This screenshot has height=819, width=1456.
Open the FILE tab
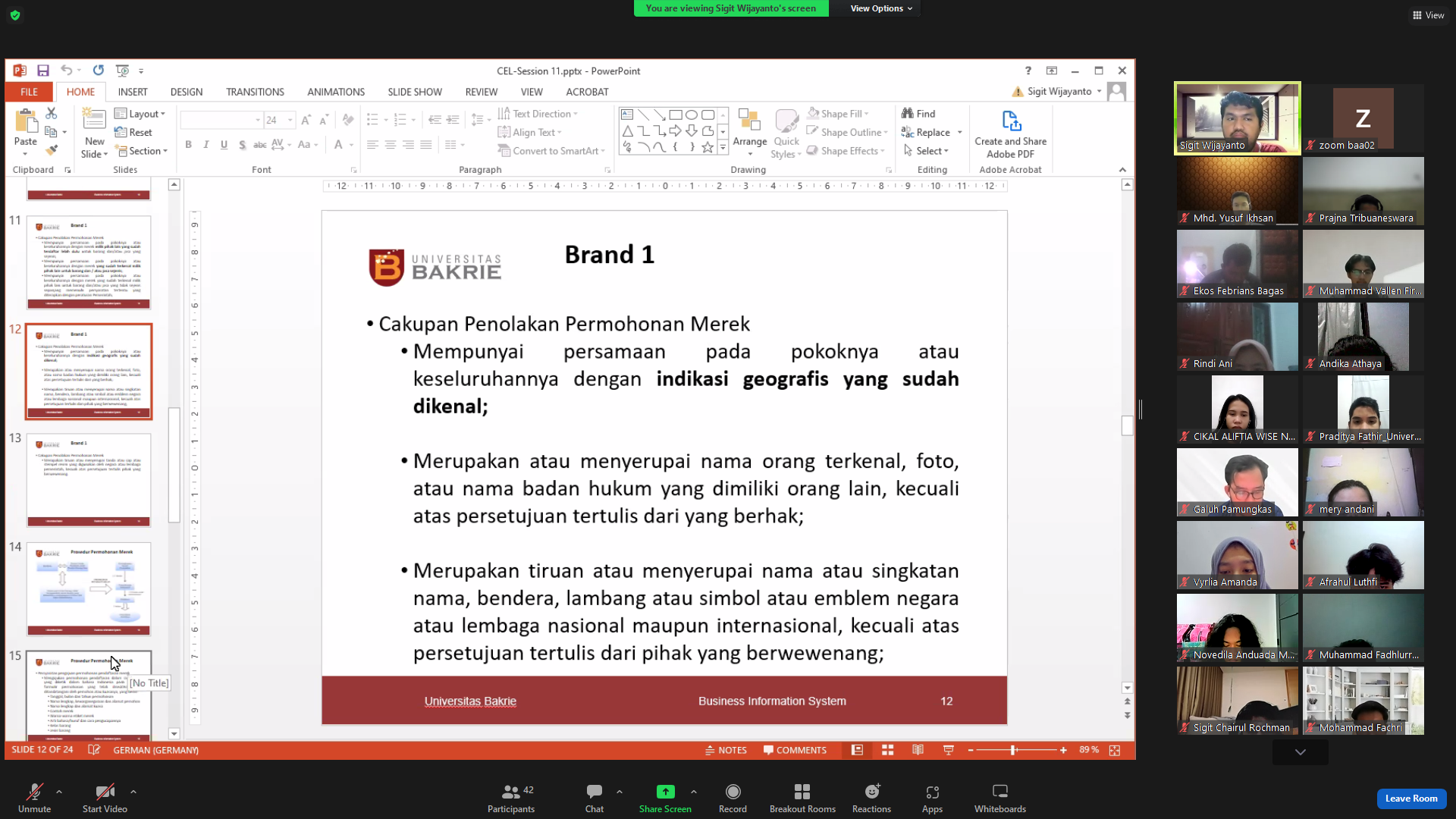click(29, 92)
